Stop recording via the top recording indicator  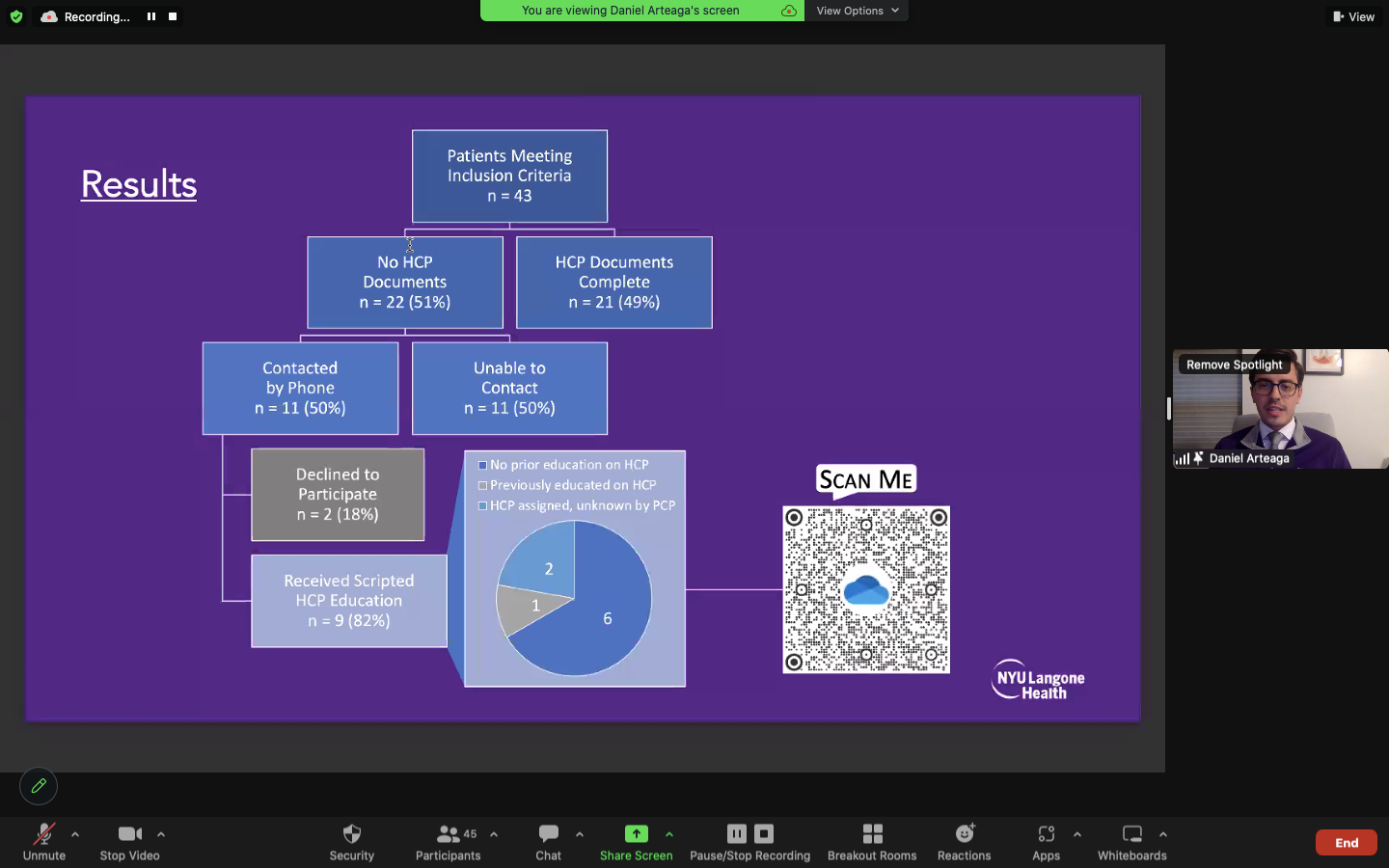coord(173,16)
